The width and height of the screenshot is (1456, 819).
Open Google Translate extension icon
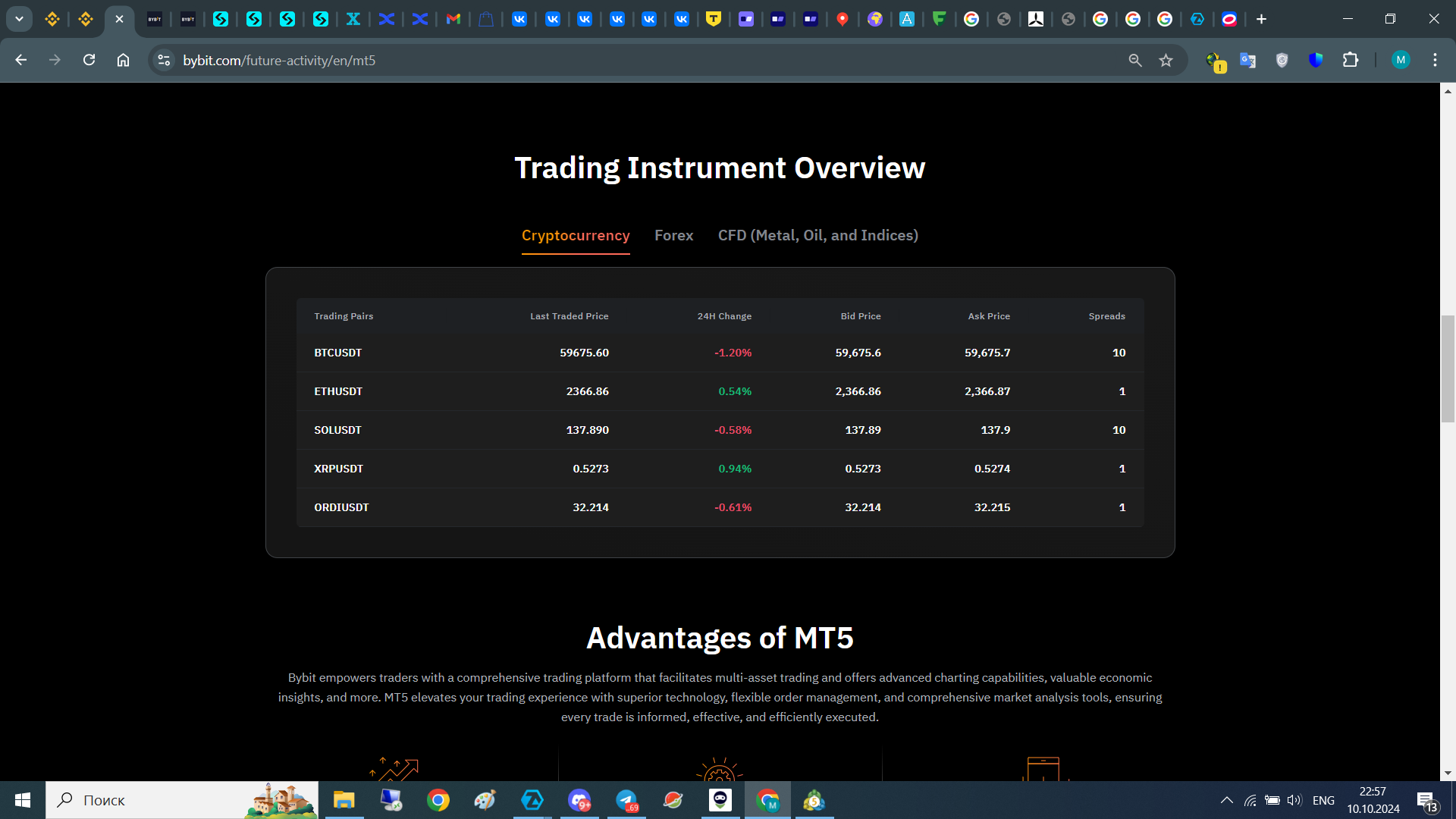pos(1247,61)
